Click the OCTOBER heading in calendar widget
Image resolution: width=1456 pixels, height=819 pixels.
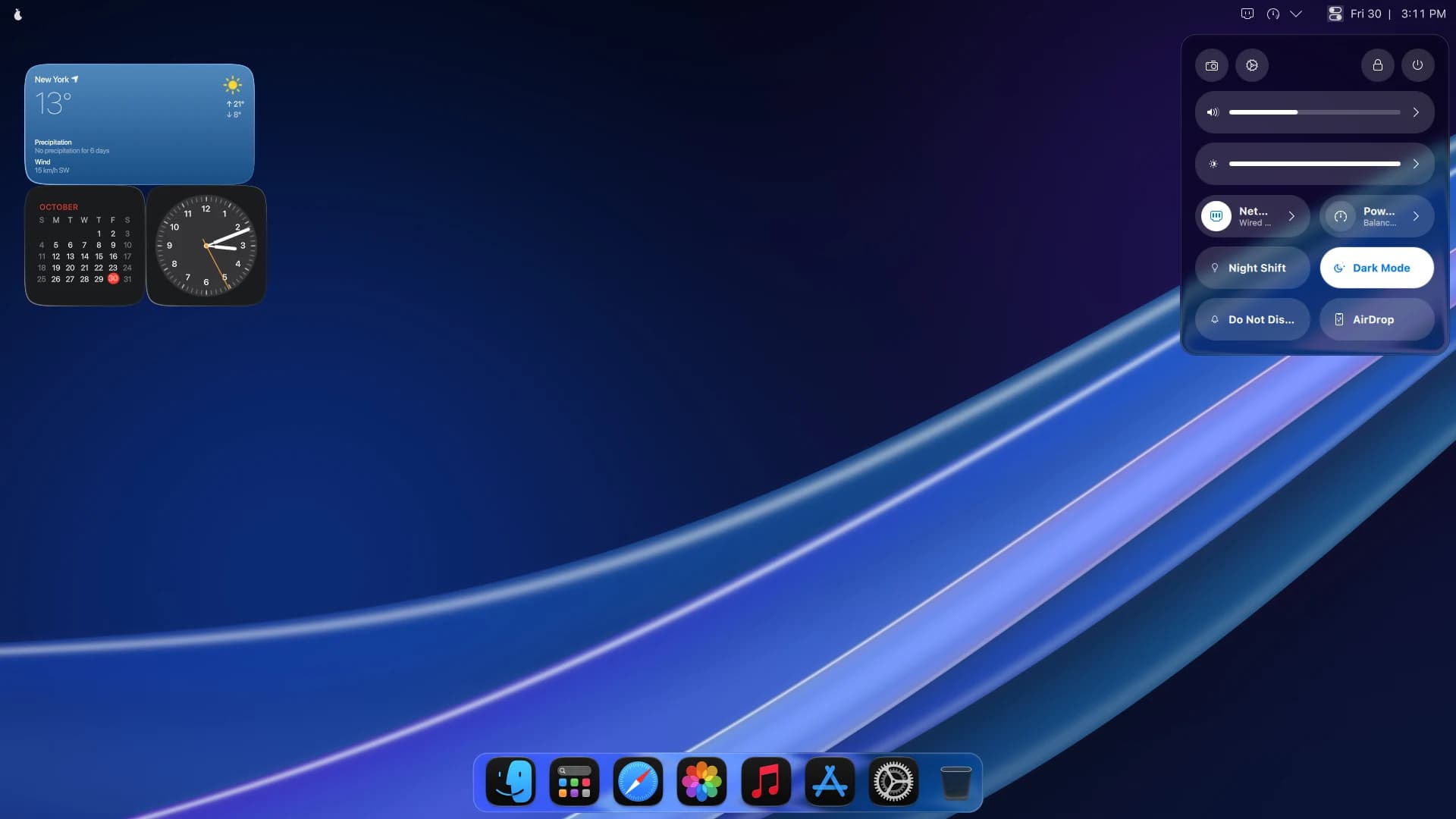tap(58, 207)
